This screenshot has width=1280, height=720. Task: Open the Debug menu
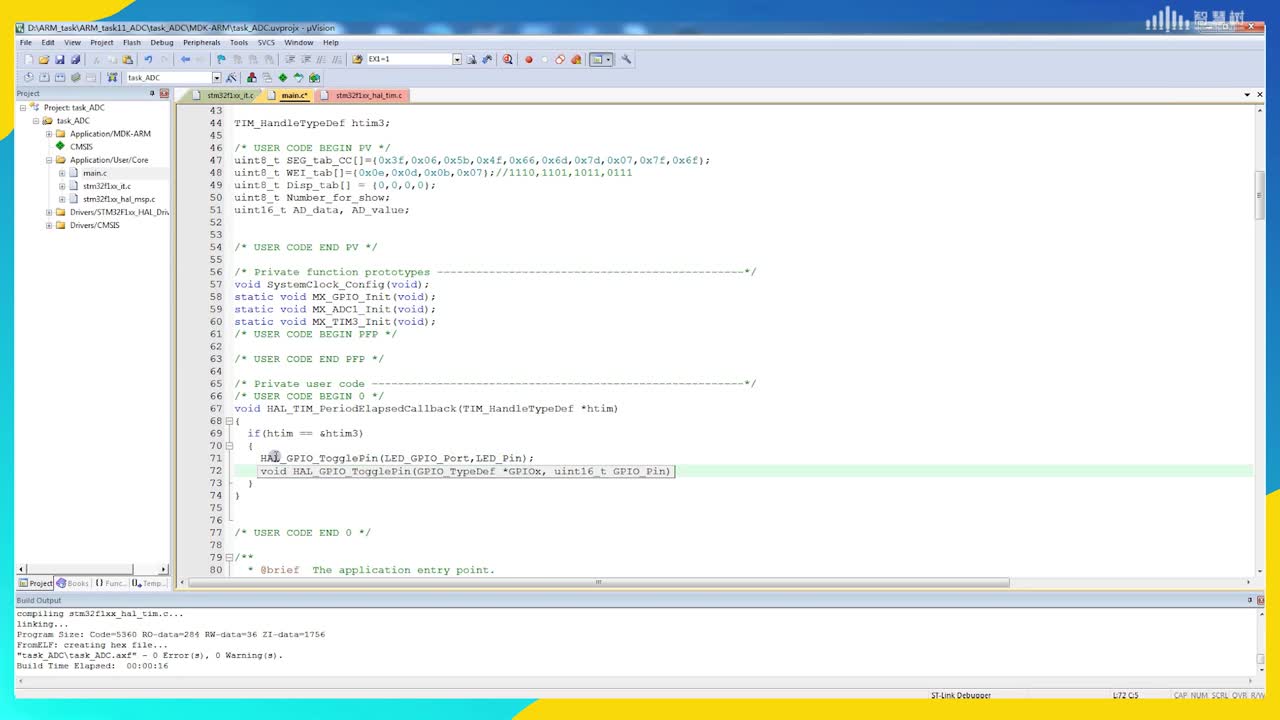[x=162, y=42]
